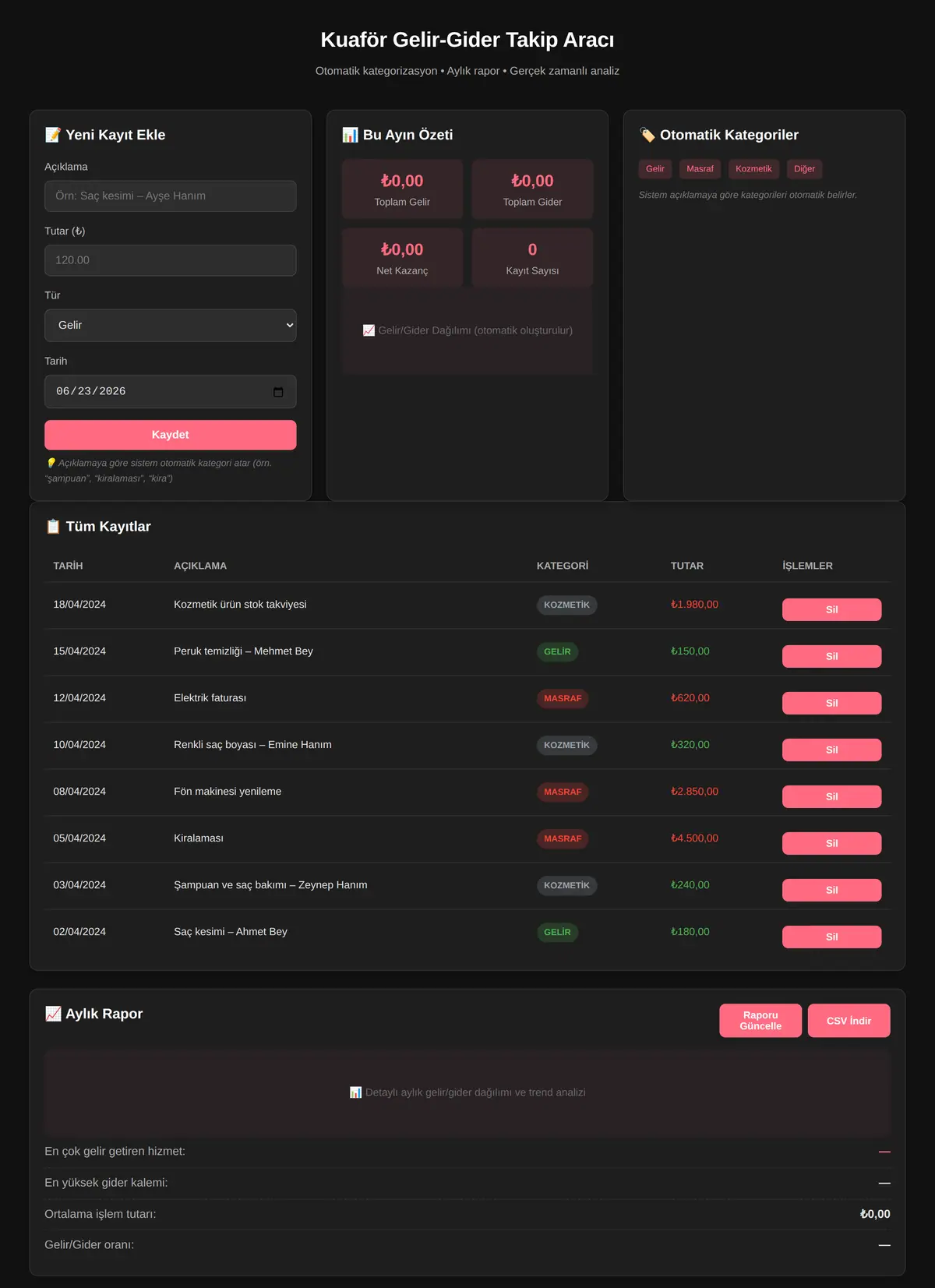Click the KOZMETİK badge in the Renkli saç boyası row
Viewport: 935px width, 1288px height.
click(566, 745)
